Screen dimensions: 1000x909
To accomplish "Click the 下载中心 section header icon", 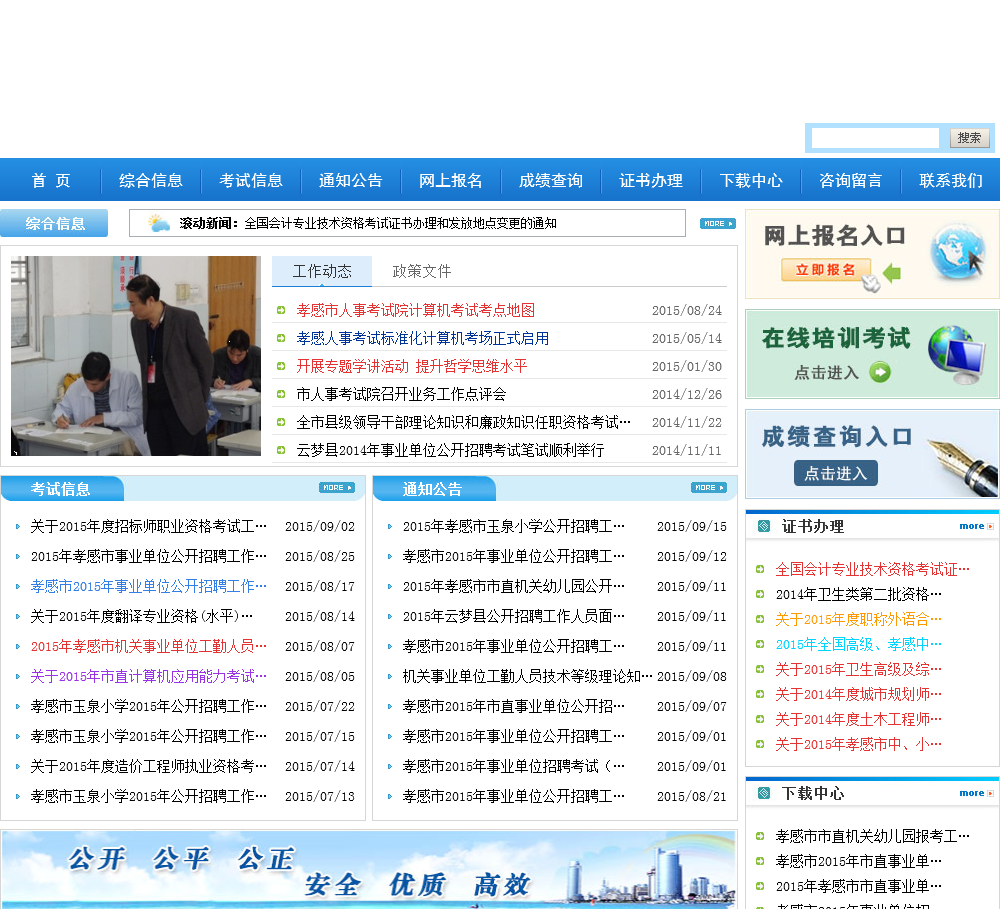I will [x=764, y=793].
